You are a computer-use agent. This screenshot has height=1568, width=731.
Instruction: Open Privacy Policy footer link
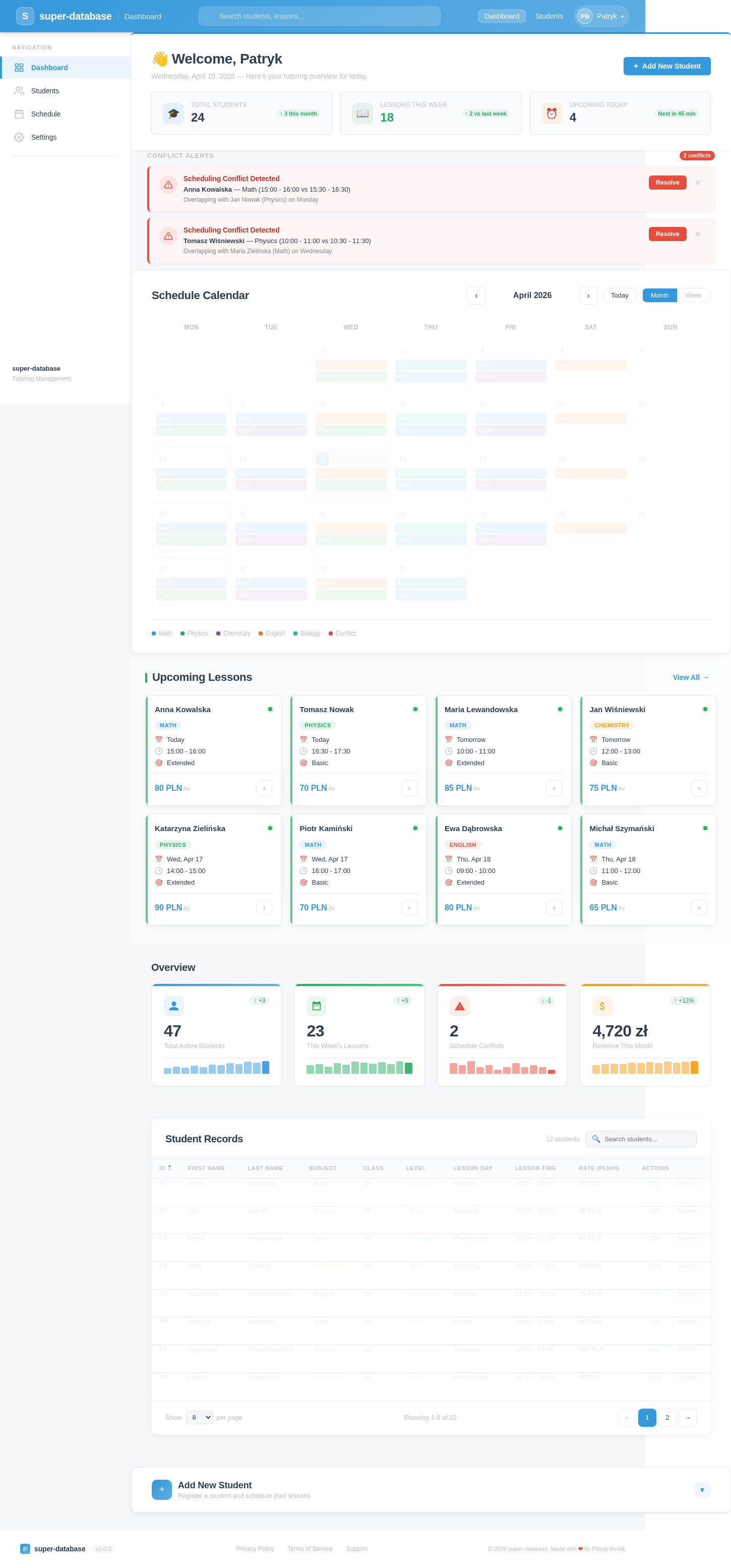point(255,1548)
